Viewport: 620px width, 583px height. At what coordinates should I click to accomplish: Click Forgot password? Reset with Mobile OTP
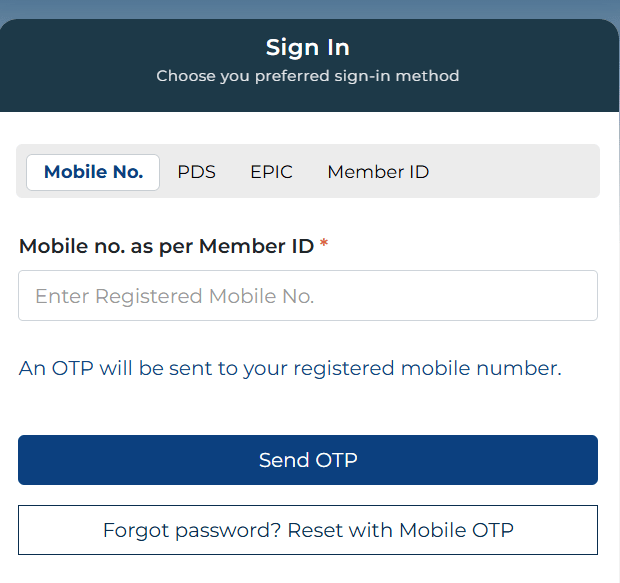pyautogui.click(x=308, y=530)
